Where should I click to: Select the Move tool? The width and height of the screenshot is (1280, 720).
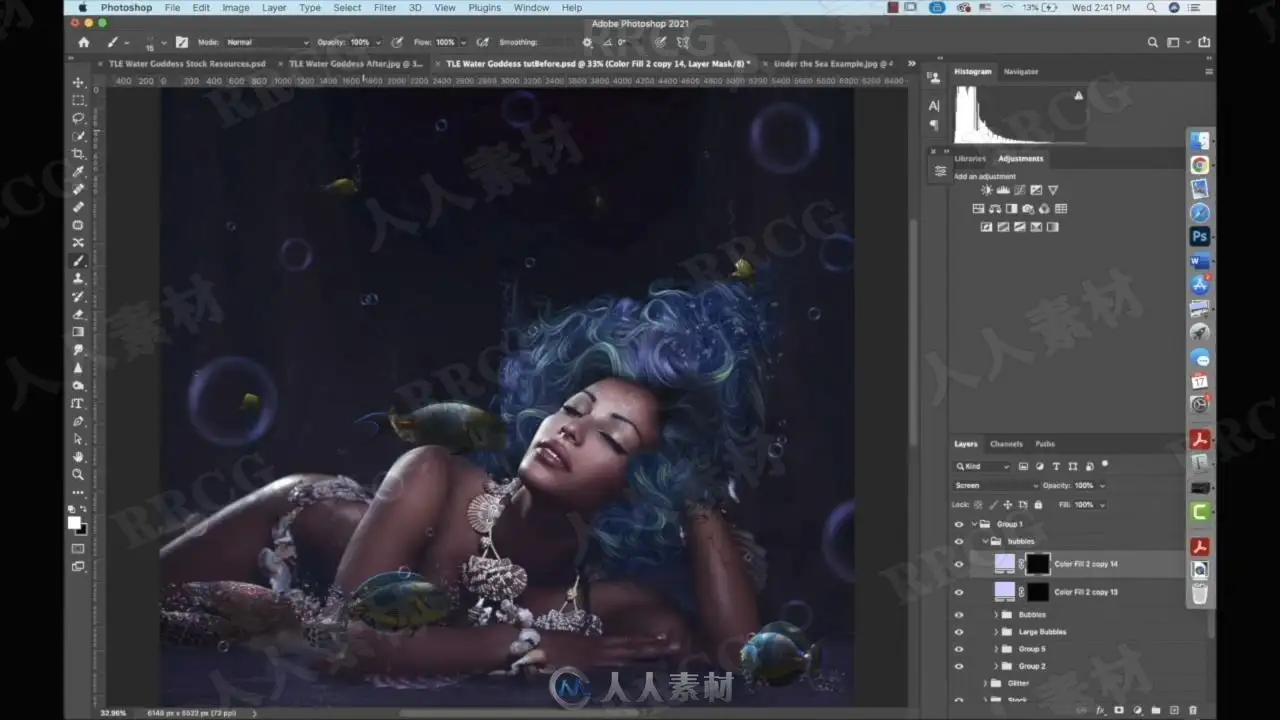pos(78,82)
